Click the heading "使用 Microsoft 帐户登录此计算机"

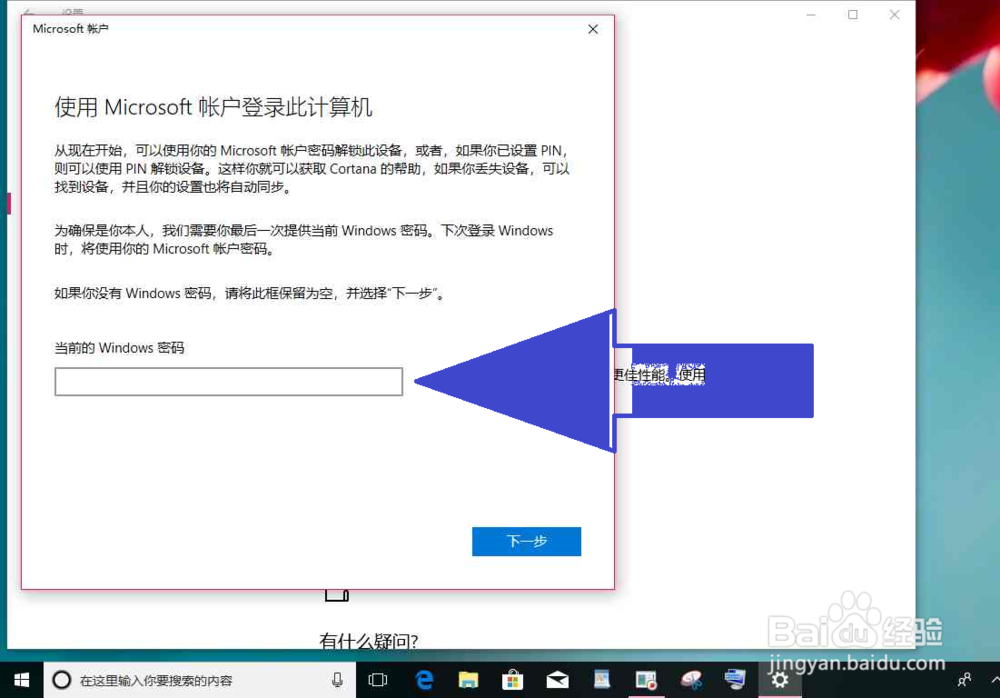click(213, 107)
